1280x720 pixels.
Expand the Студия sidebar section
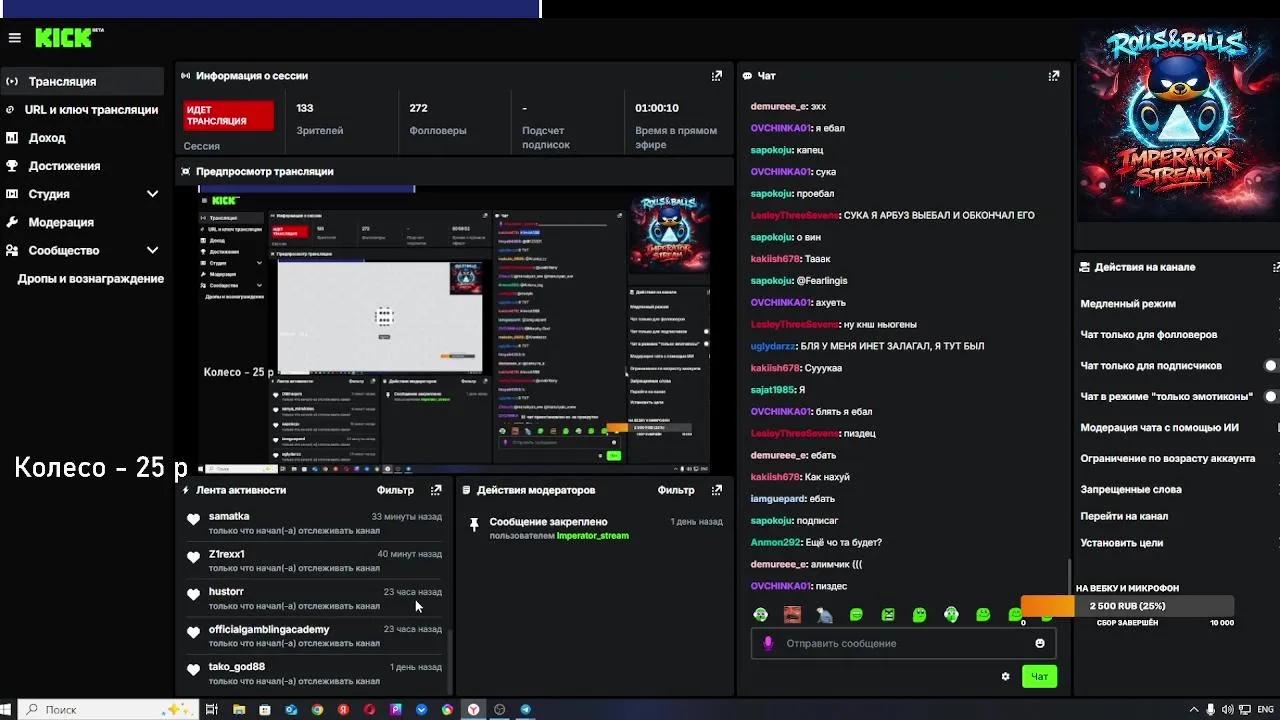point(152,194)
